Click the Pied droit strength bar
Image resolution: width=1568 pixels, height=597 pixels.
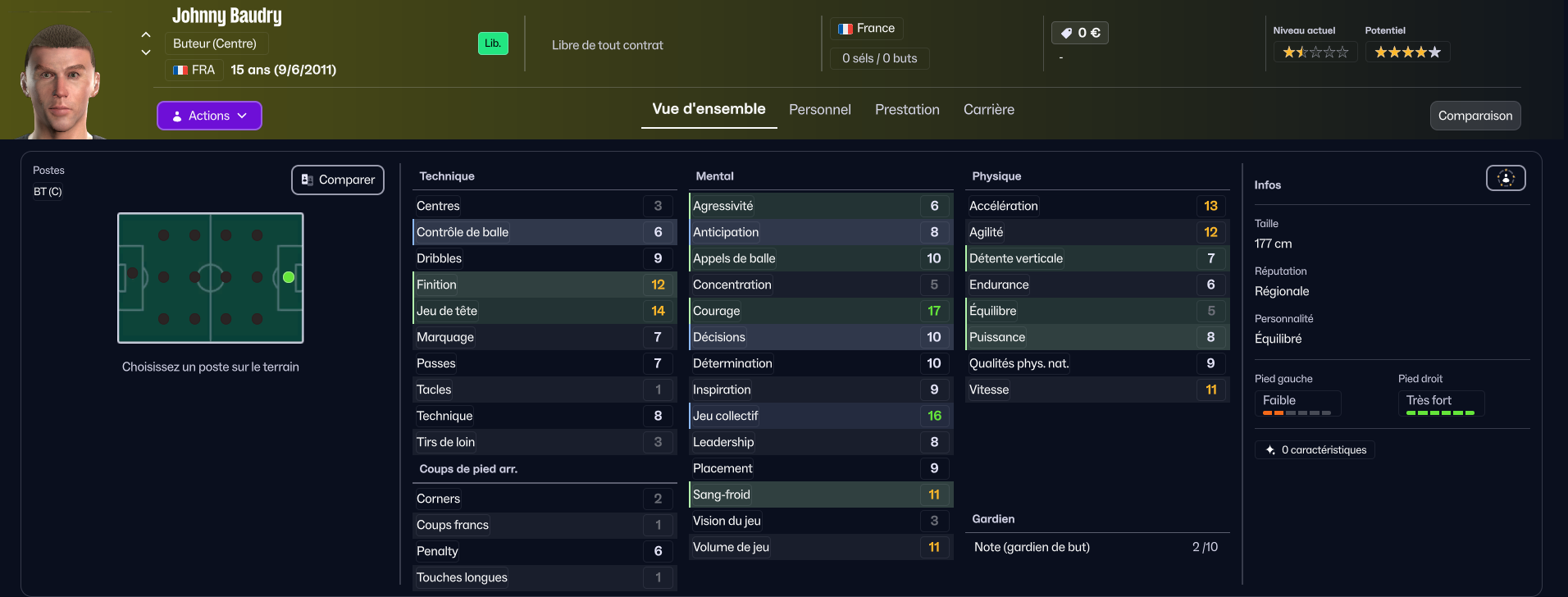[x=1440, y=412]
